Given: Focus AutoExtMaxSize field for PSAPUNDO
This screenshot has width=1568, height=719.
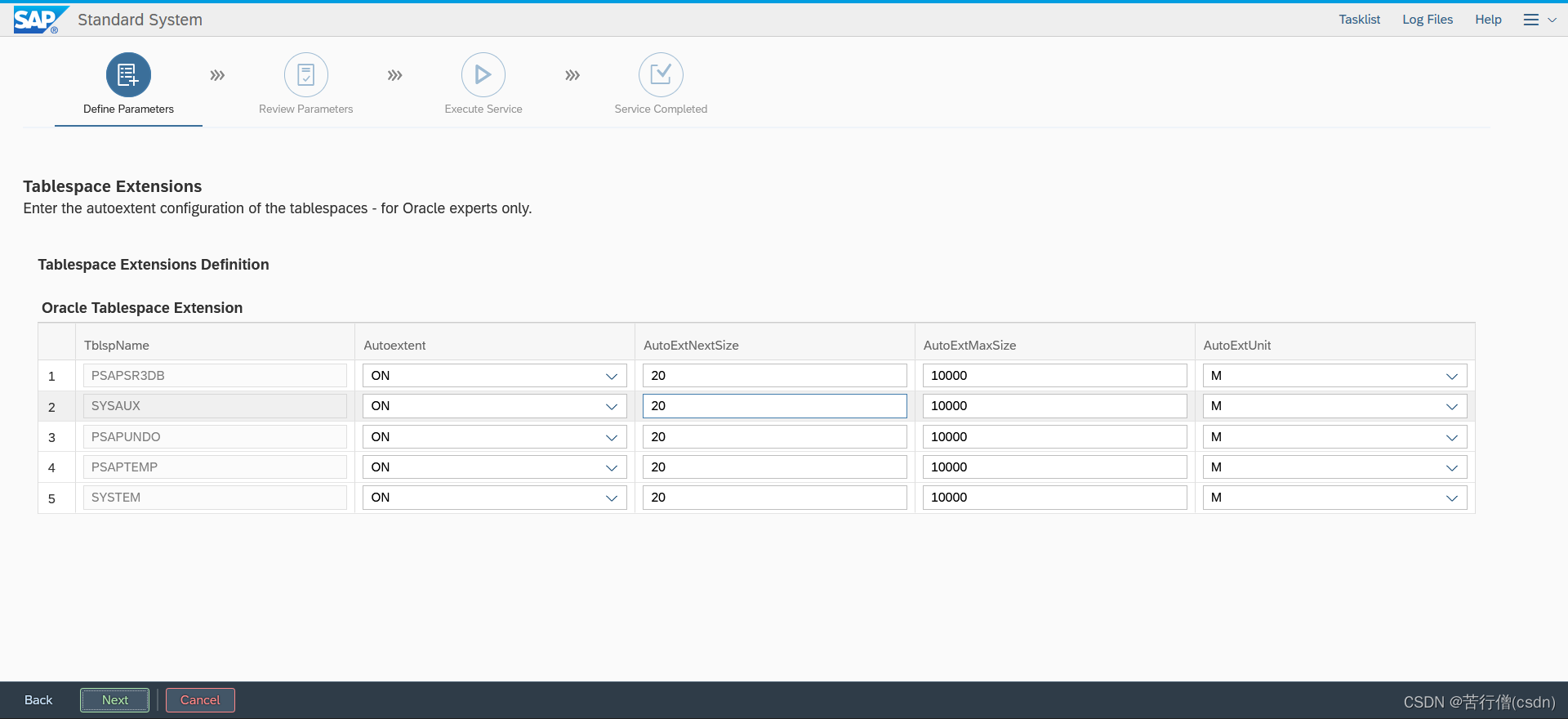Looking at the screenshot, I should click(x=1055, y=437).
